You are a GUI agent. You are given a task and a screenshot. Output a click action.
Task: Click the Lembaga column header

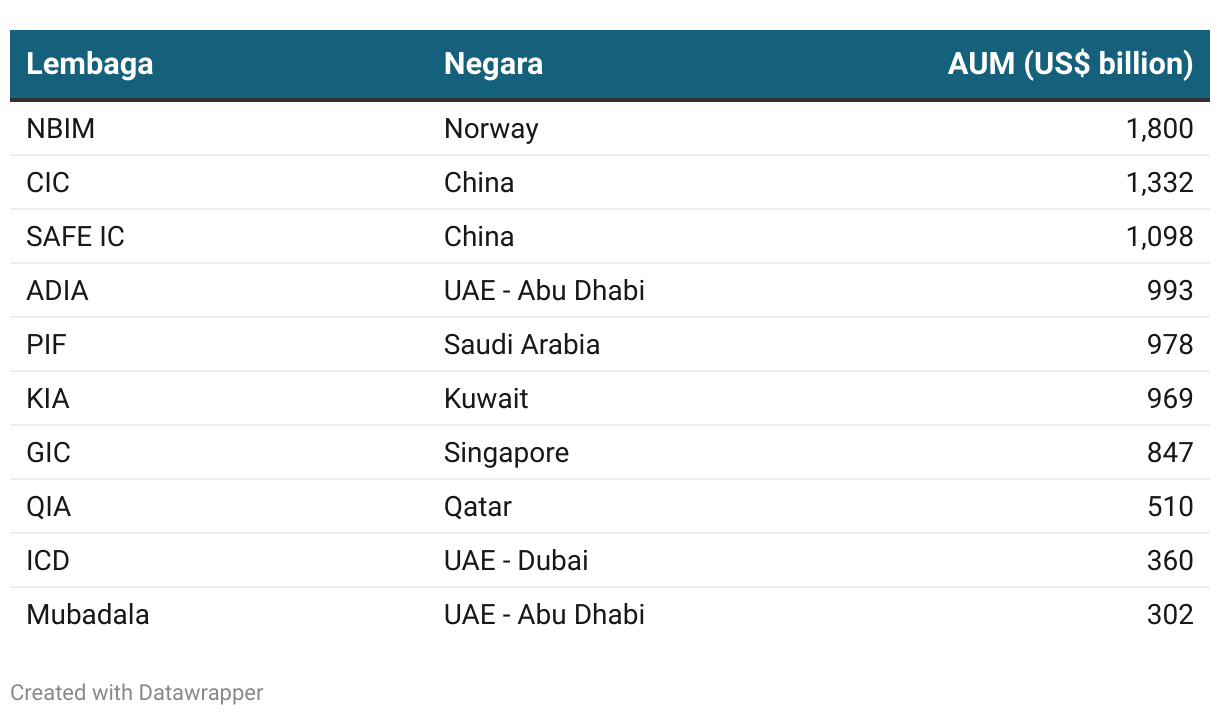pos(90,64)
